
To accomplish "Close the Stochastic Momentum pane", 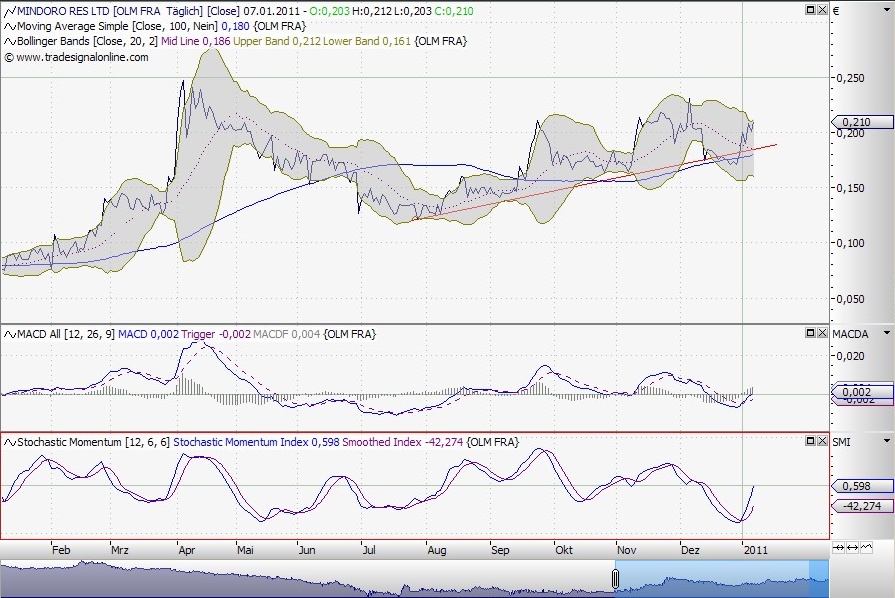I will (x=821, y=440).
